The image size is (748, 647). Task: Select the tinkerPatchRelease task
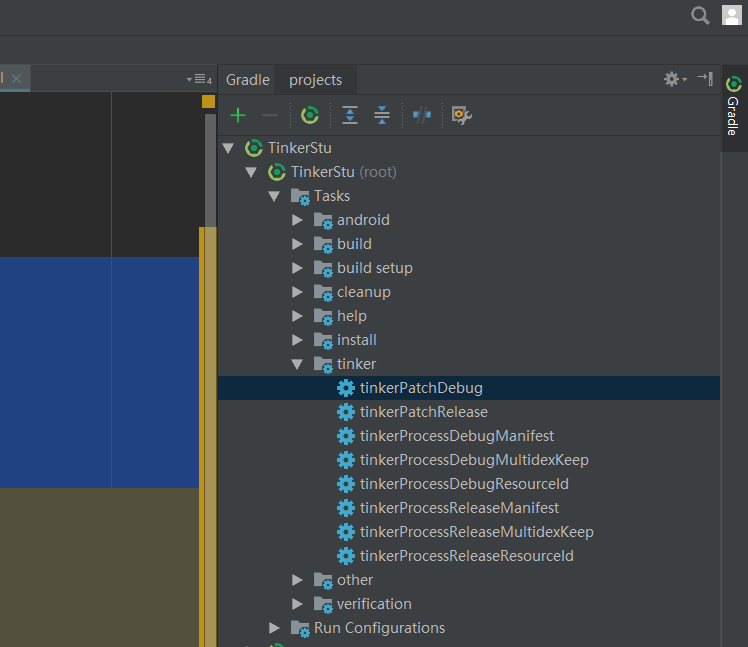[423, 412]
